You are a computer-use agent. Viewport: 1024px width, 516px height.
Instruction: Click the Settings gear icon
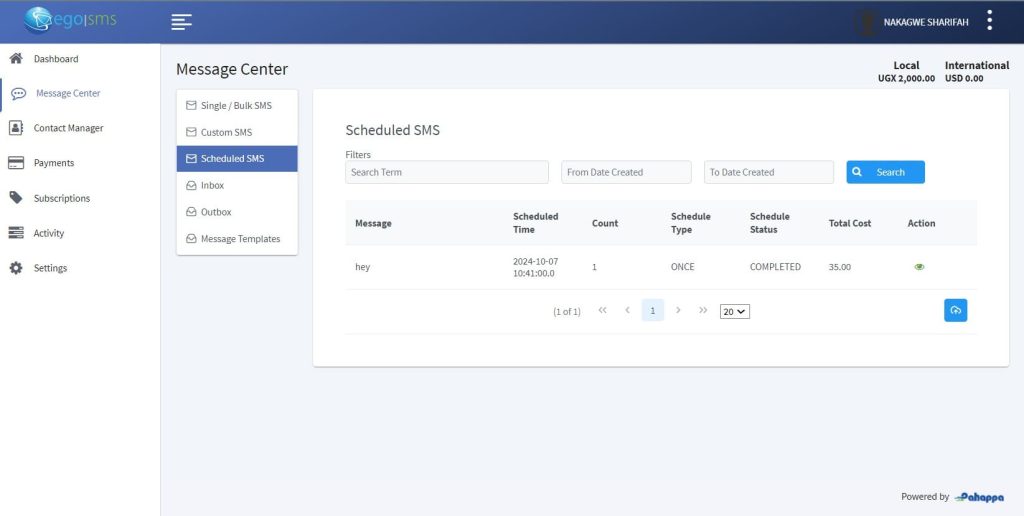(x=16, y=268)
